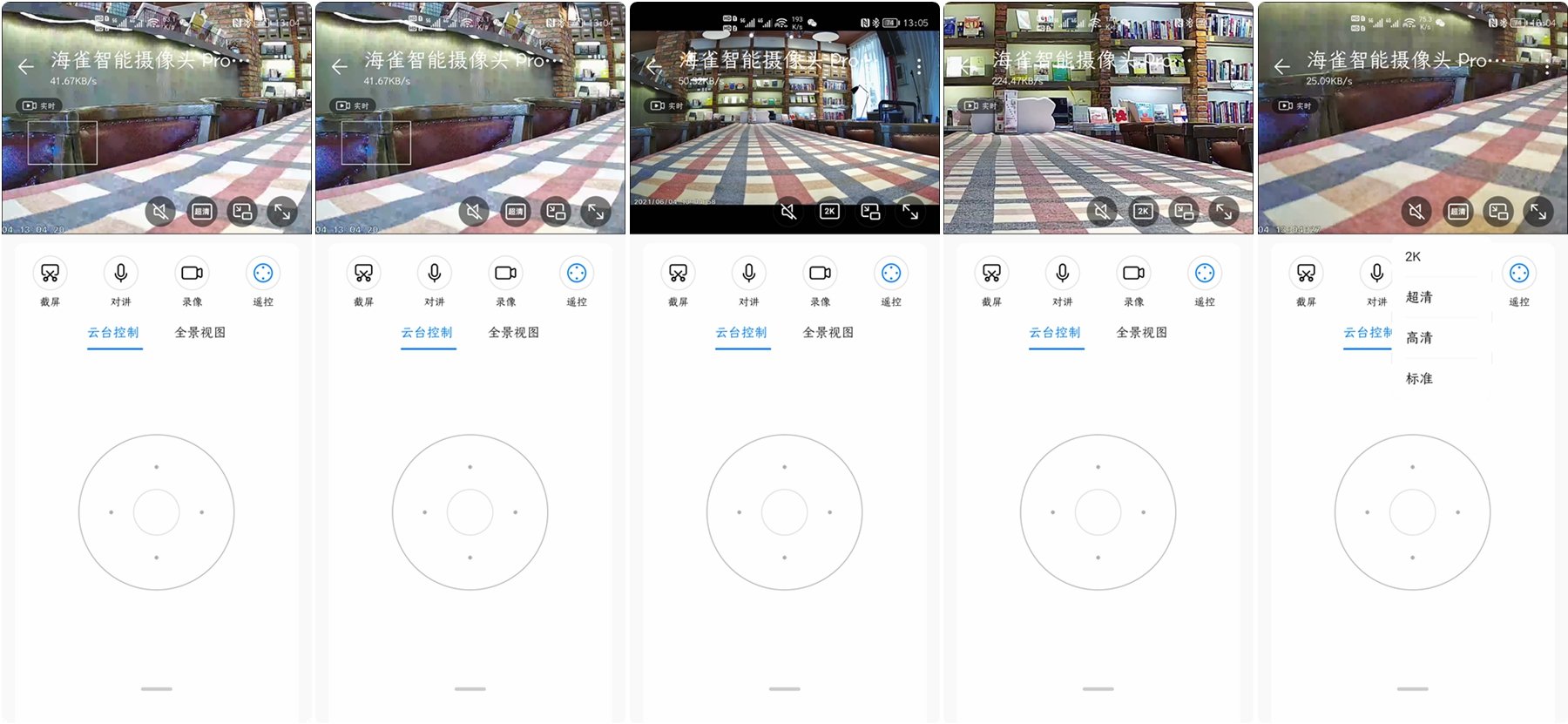The height and width of the screenshot is (724, 1568).
Task: Tap the 对讲 microphone icon on the 50.32KB/s screen
Action: tap(749, 274)
